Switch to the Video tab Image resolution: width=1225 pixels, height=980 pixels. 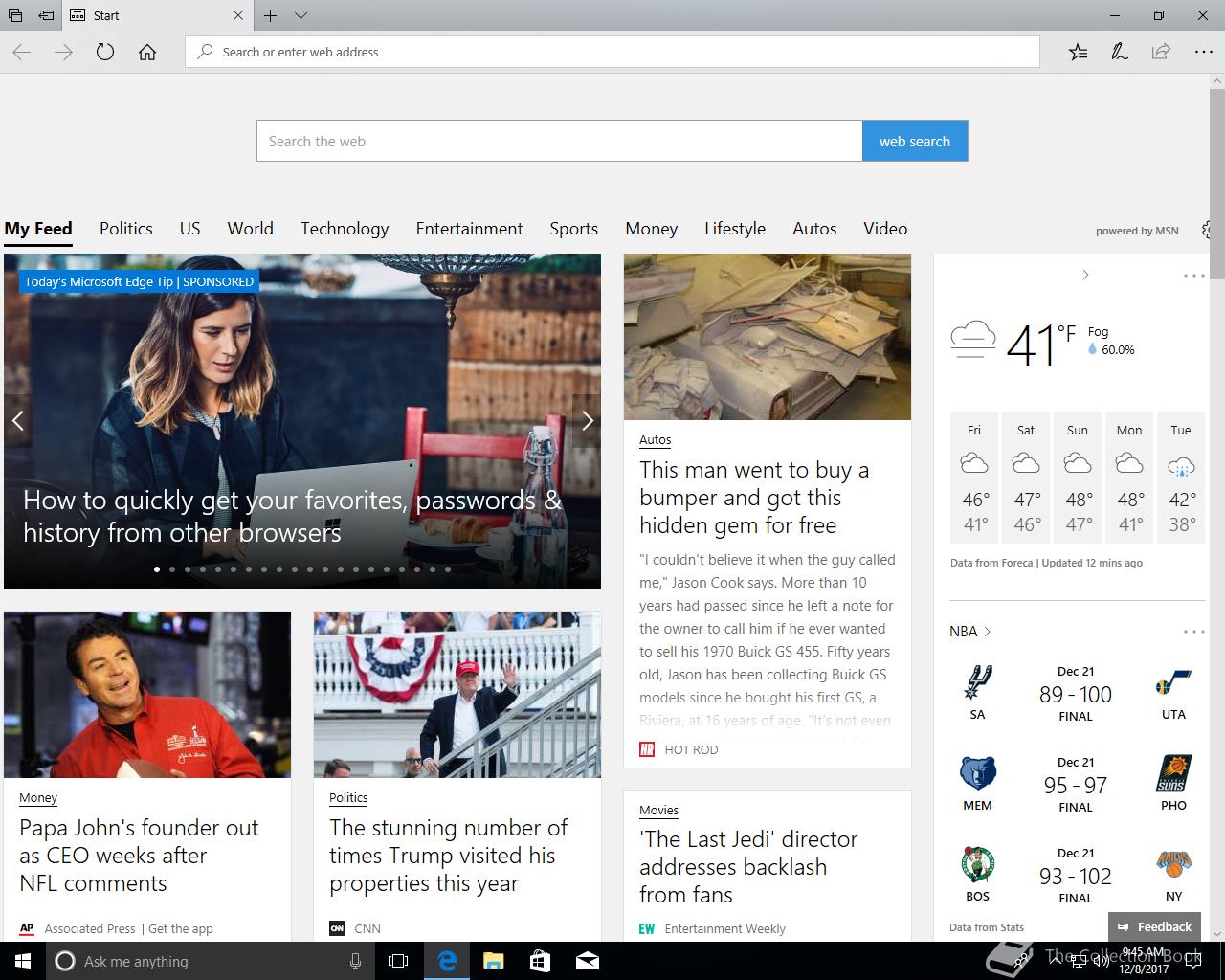click(885, 229)
